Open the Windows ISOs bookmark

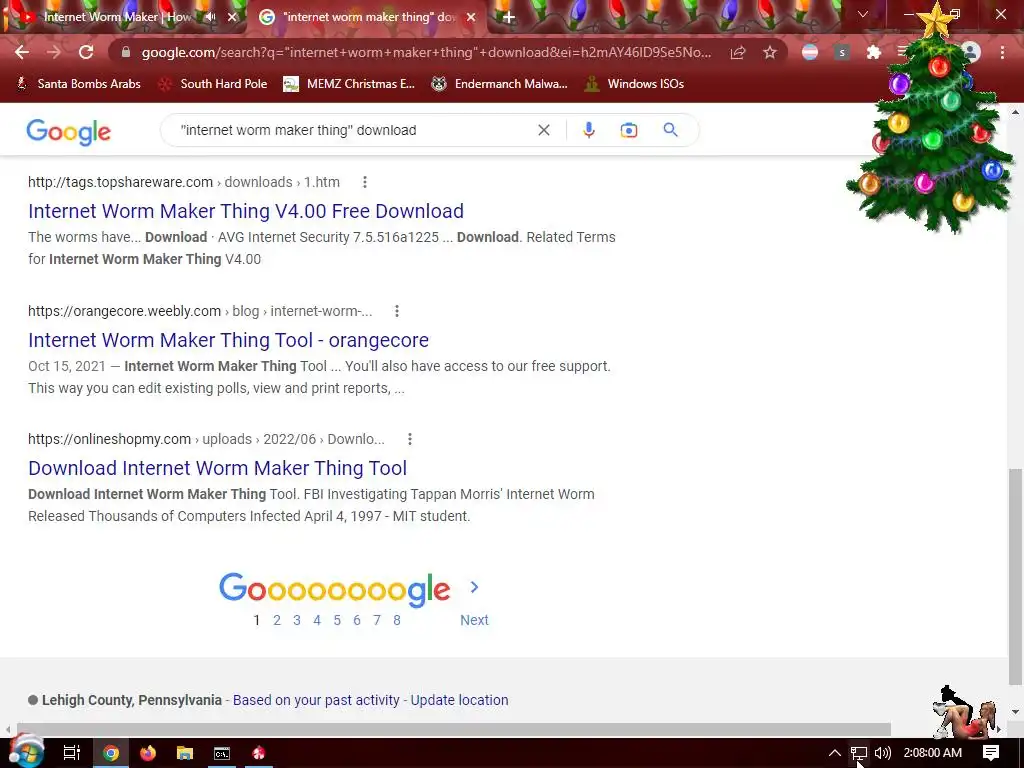634,84
